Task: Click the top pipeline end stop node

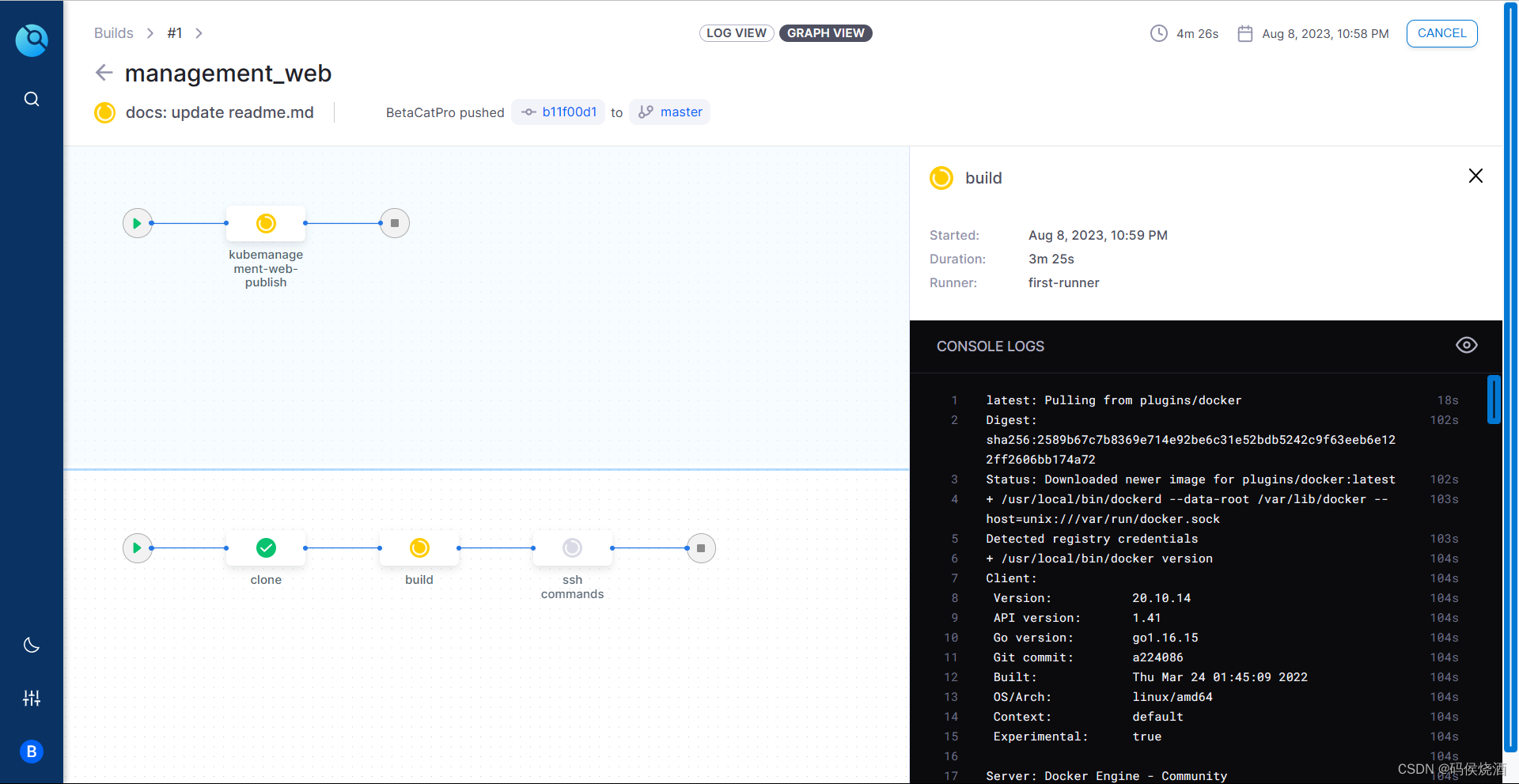Action: [x=395, y=223]
